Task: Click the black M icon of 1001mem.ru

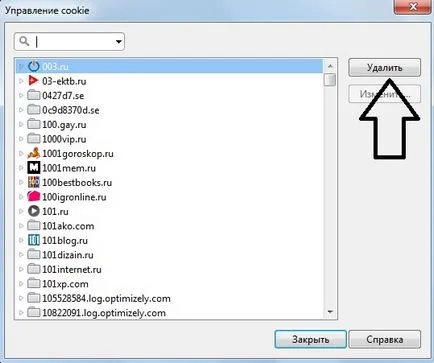Action: [33, 167]
